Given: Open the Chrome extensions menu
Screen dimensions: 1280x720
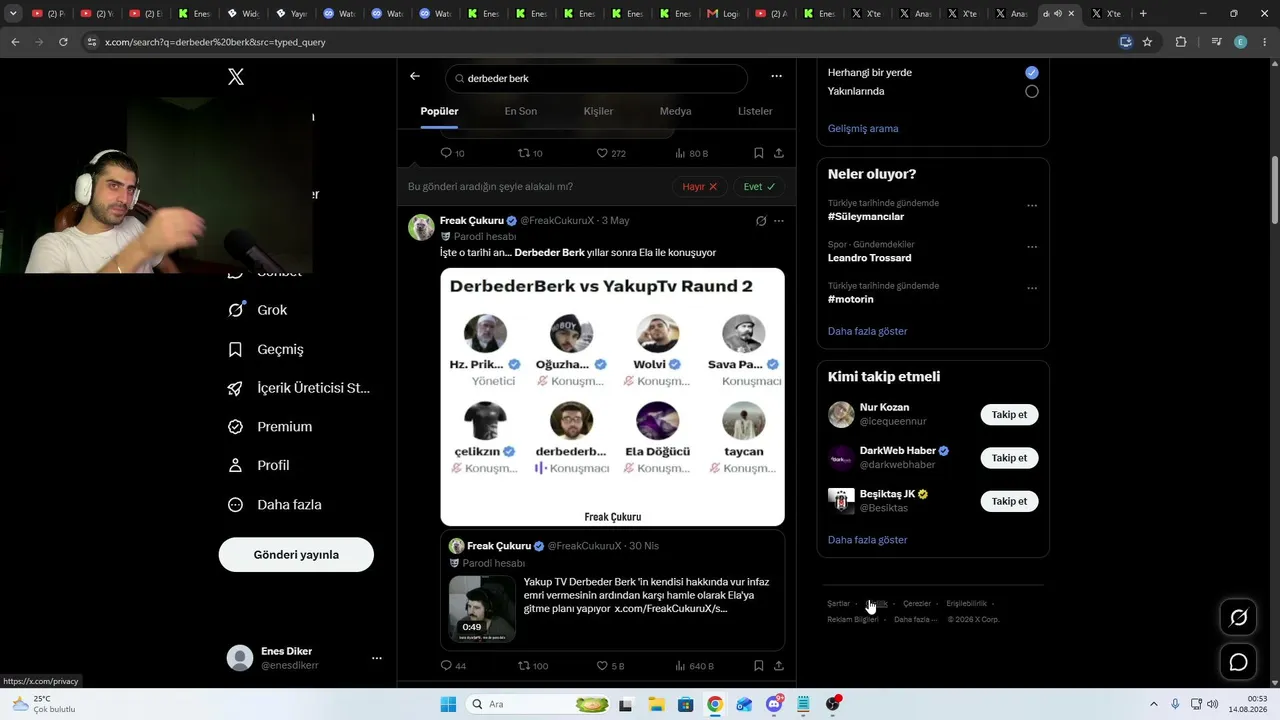Looking at the screenshot, I should coord(1181,42).
